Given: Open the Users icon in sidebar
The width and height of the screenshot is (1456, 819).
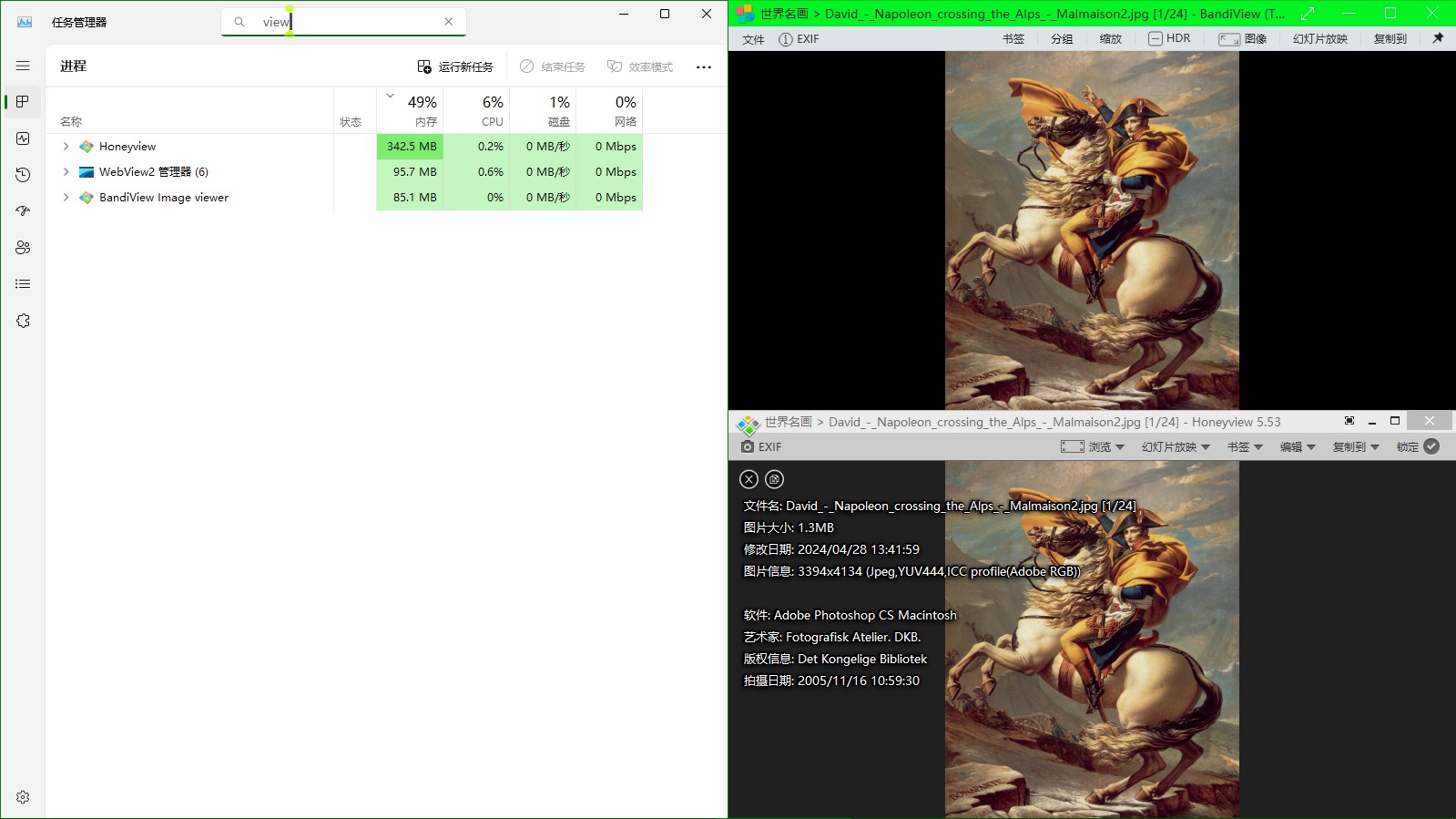Looking at the screenshot, I should tap(23, 248).
